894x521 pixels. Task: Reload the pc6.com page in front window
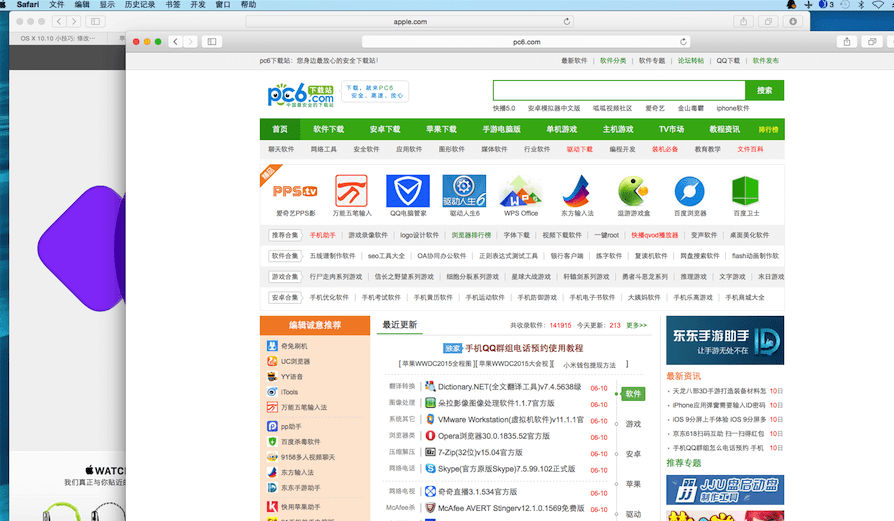(683, 42)
